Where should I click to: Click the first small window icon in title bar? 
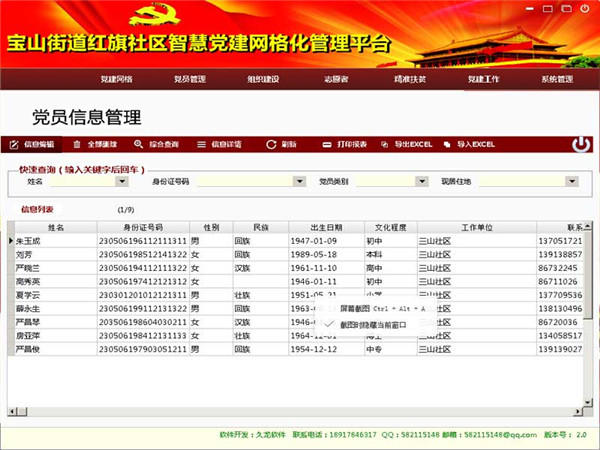click(x=548, y=8)
